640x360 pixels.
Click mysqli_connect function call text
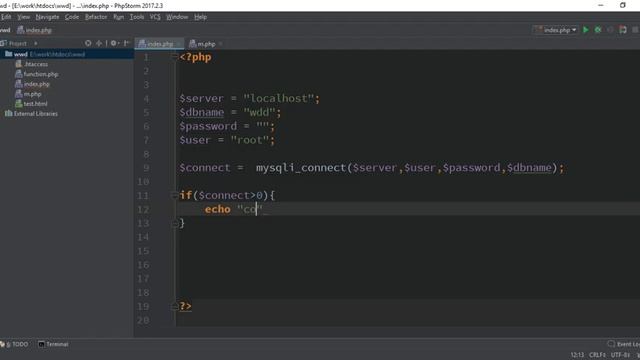coord(301,168)
